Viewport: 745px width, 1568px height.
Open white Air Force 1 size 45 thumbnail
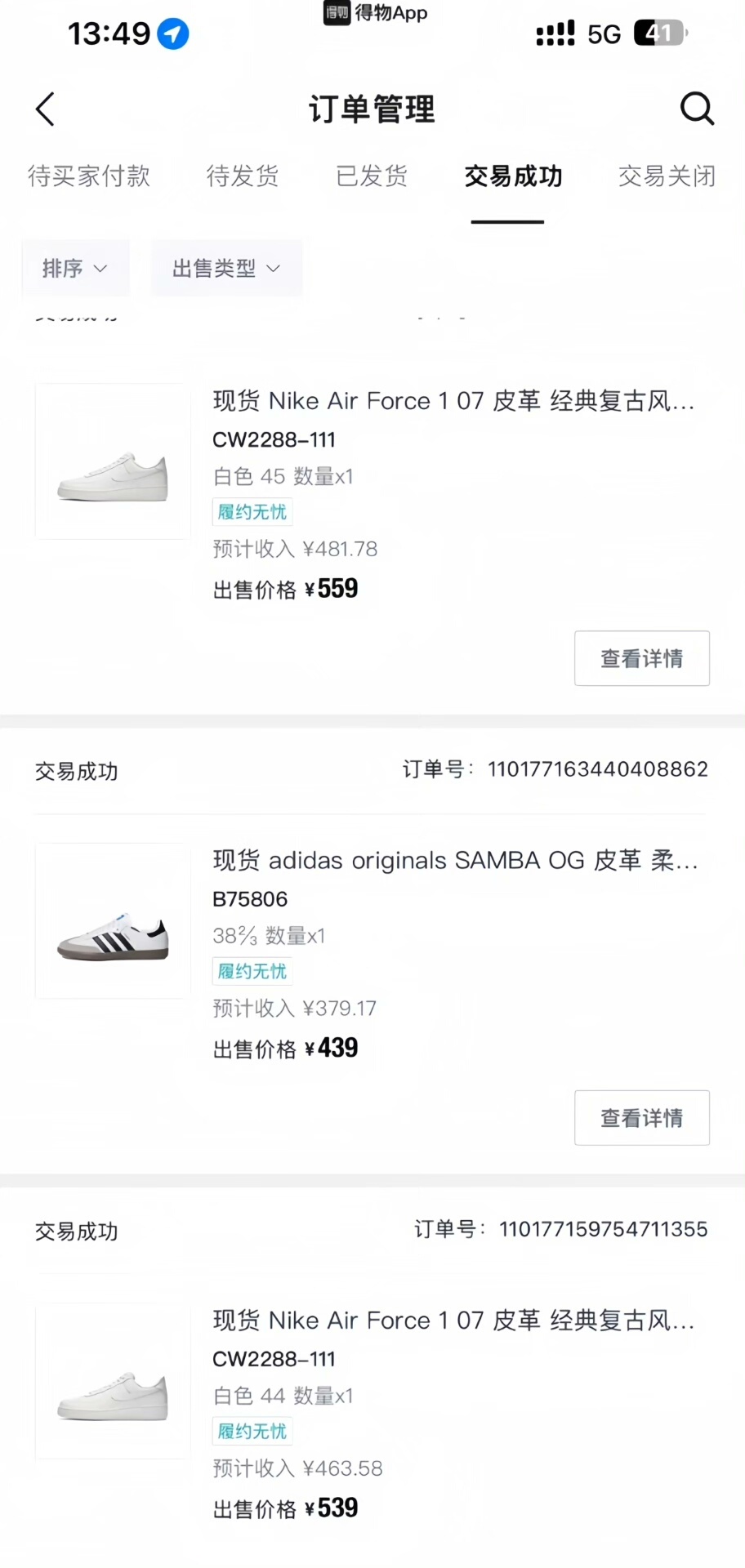[113, 461]
